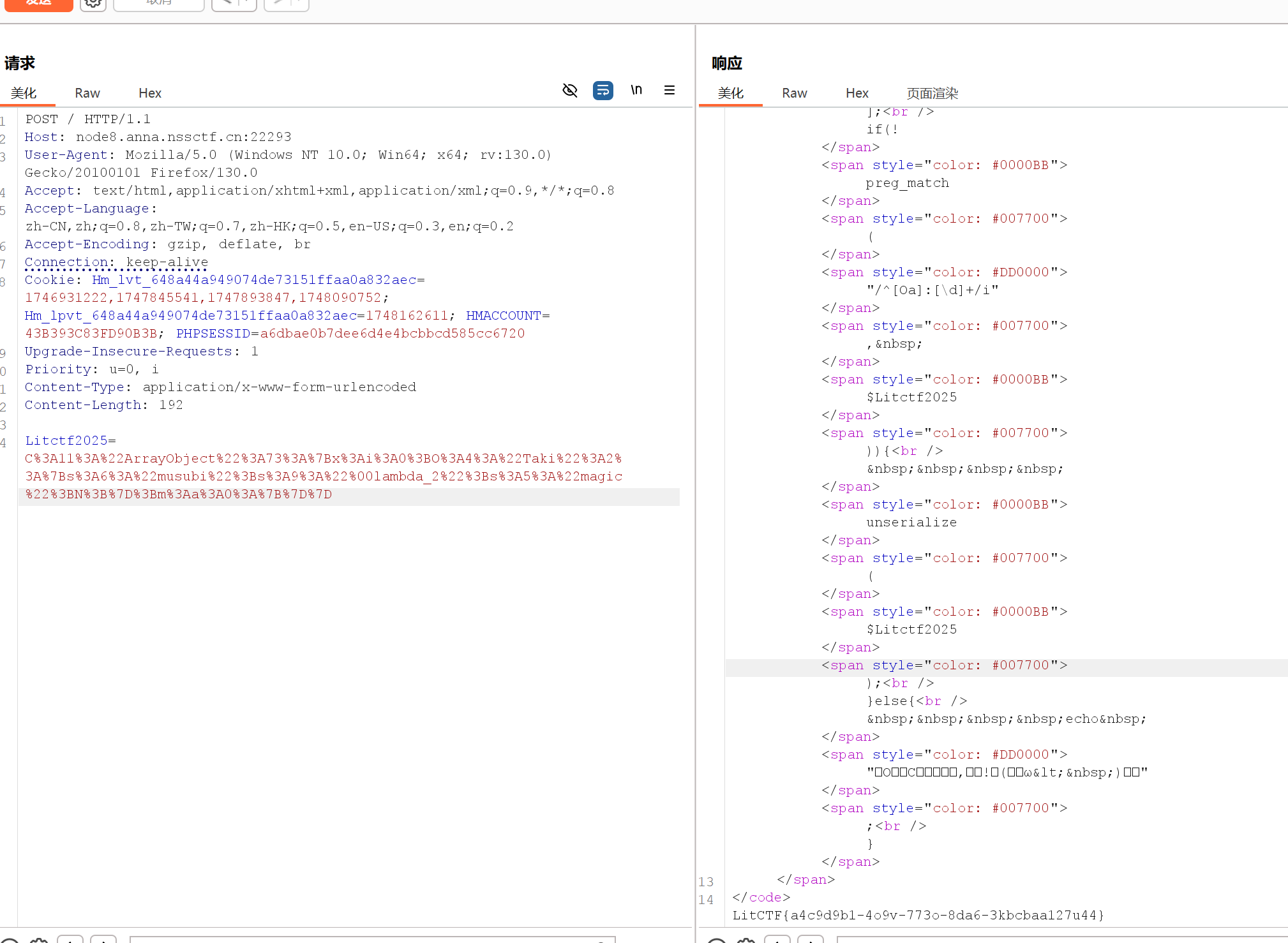Image resolution: width=1288 pixels, height=943 pixels.
Task: Click response line number 13
Action: coord(706,882)
